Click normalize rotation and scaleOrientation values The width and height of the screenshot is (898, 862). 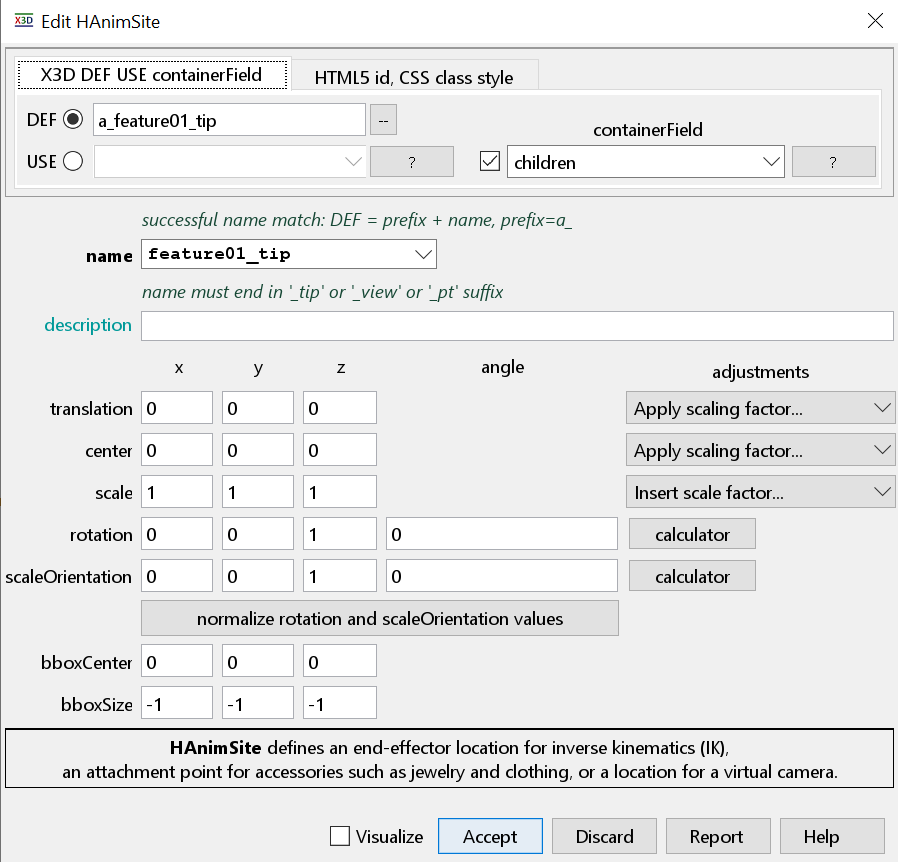(x=380, y=618)
